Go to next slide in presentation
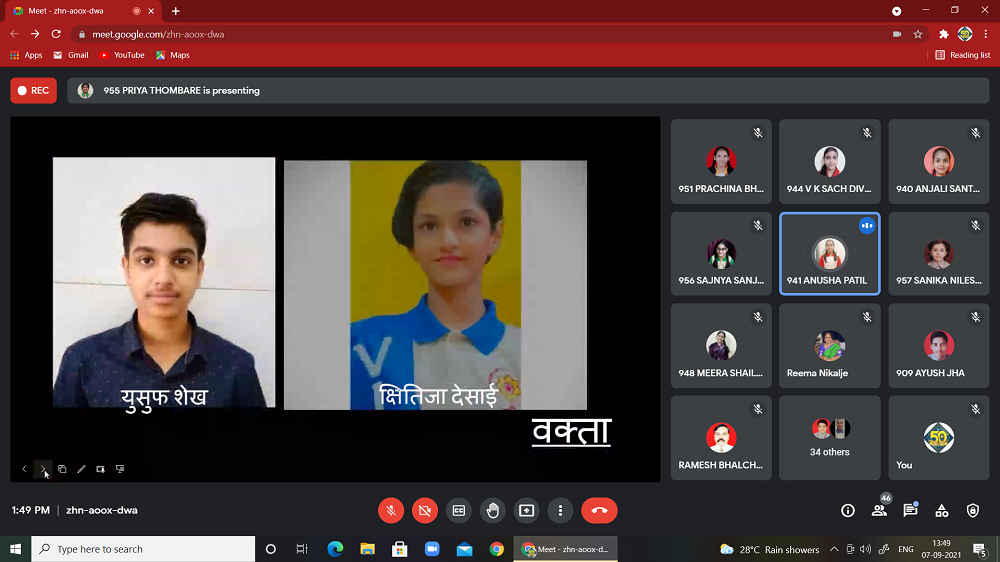 (43, 469)
